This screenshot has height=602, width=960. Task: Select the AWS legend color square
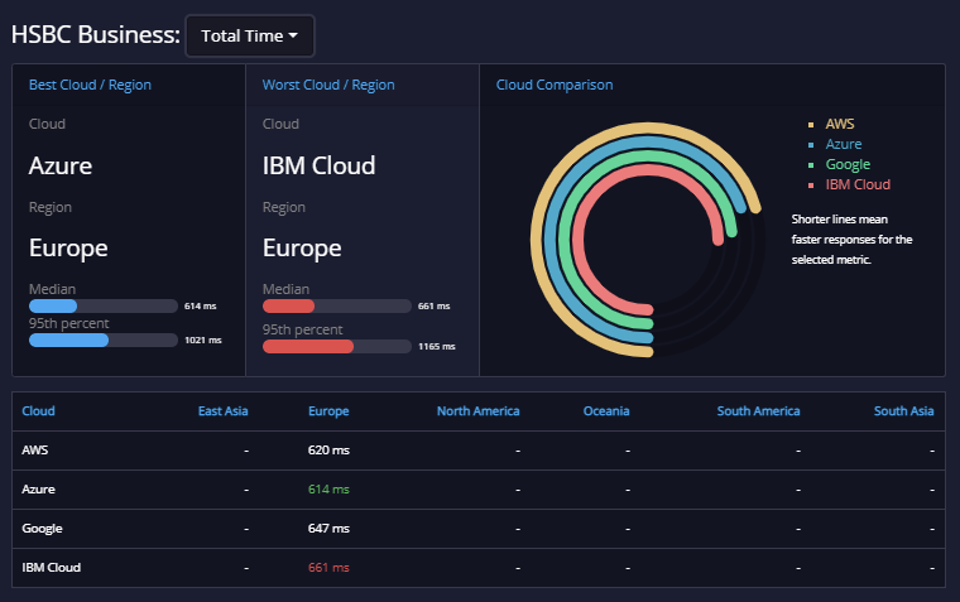811,125
